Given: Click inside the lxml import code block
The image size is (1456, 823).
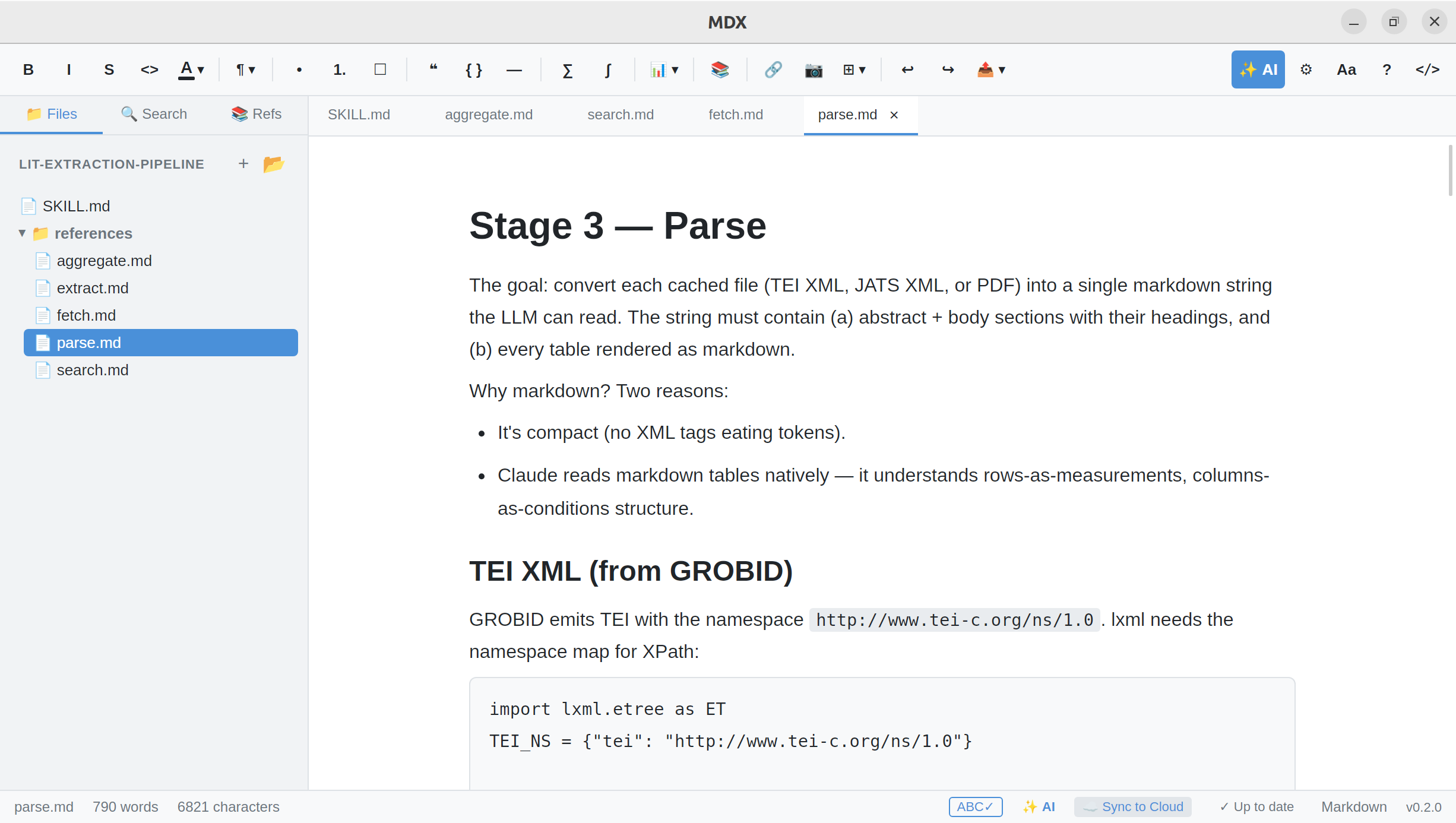Looking at the screenshot, I should [882, 733].
